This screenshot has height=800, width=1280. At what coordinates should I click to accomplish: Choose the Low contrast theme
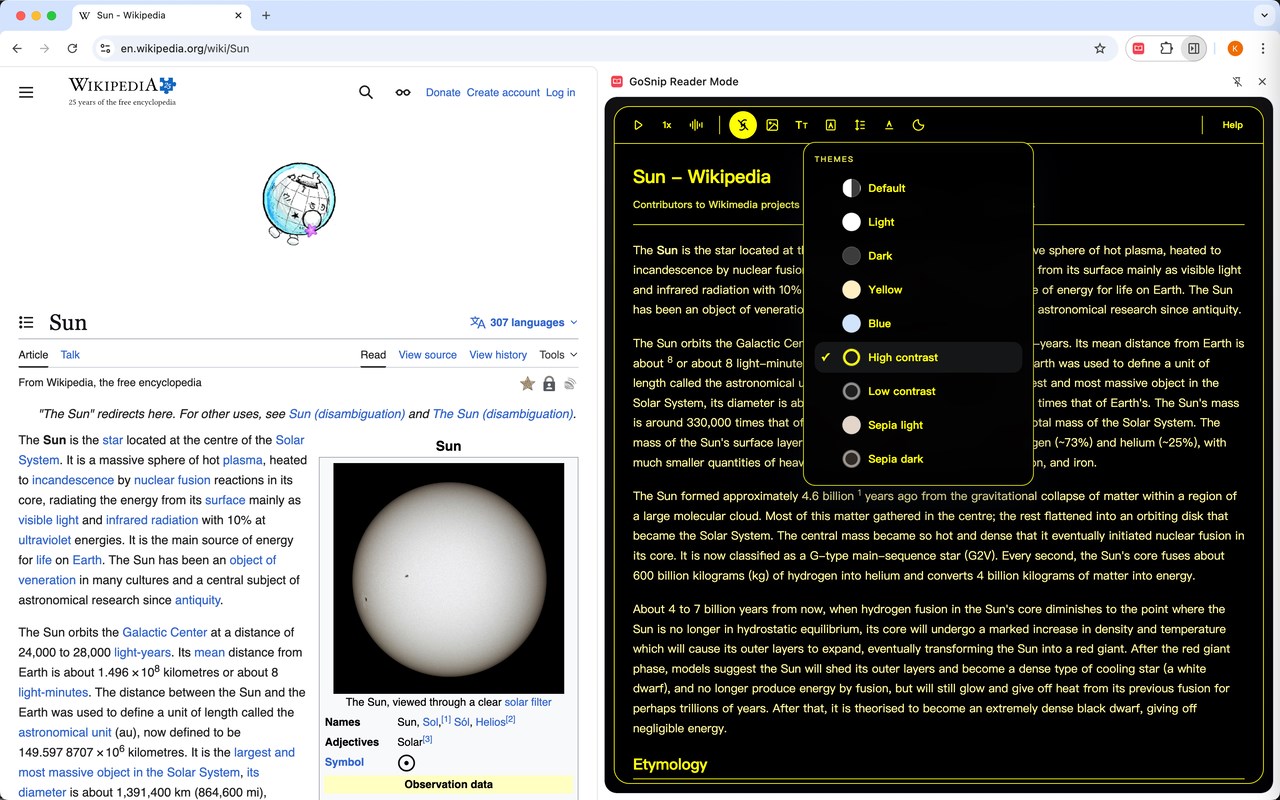918,391
